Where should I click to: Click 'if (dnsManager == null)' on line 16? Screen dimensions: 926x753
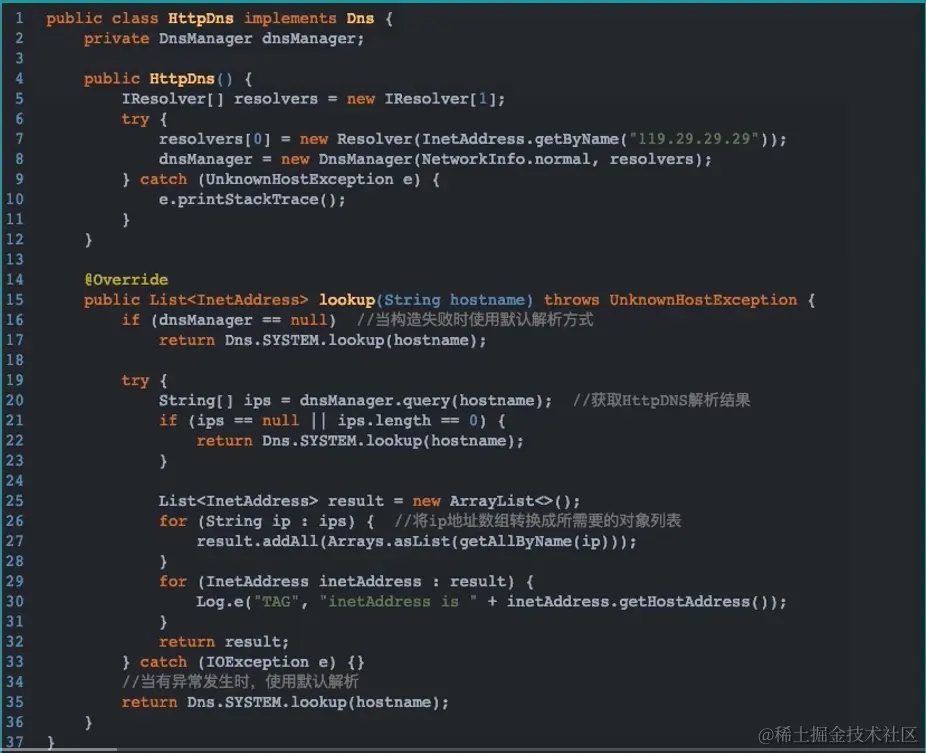pos(229,320)
